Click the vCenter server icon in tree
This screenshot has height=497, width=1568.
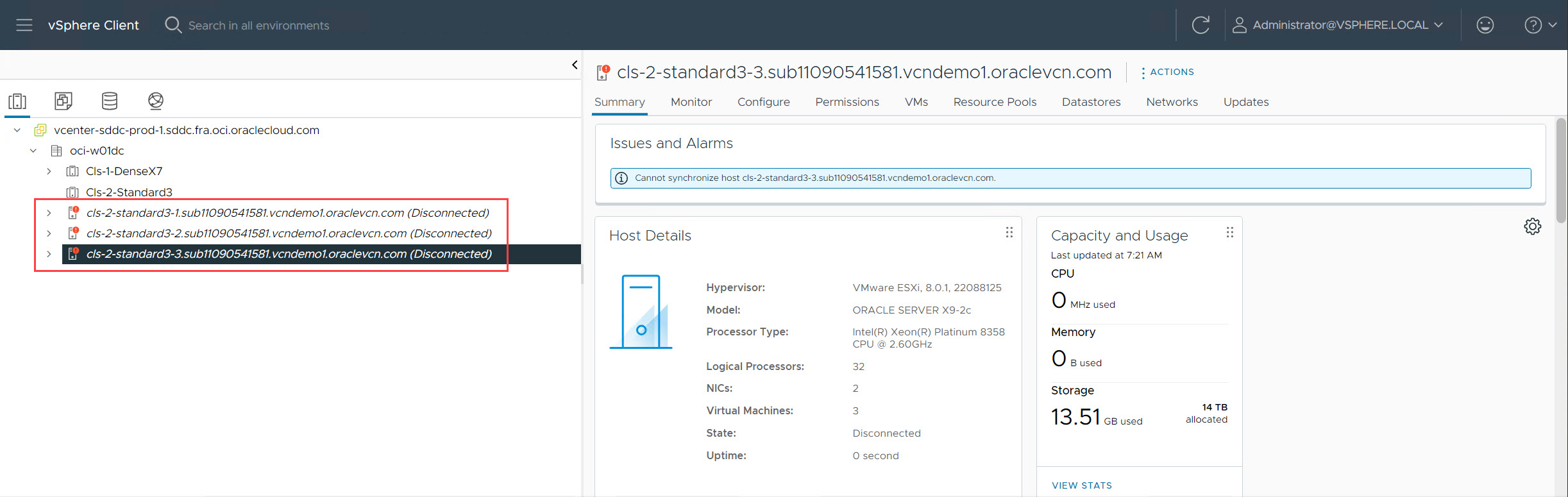[40, 130]
